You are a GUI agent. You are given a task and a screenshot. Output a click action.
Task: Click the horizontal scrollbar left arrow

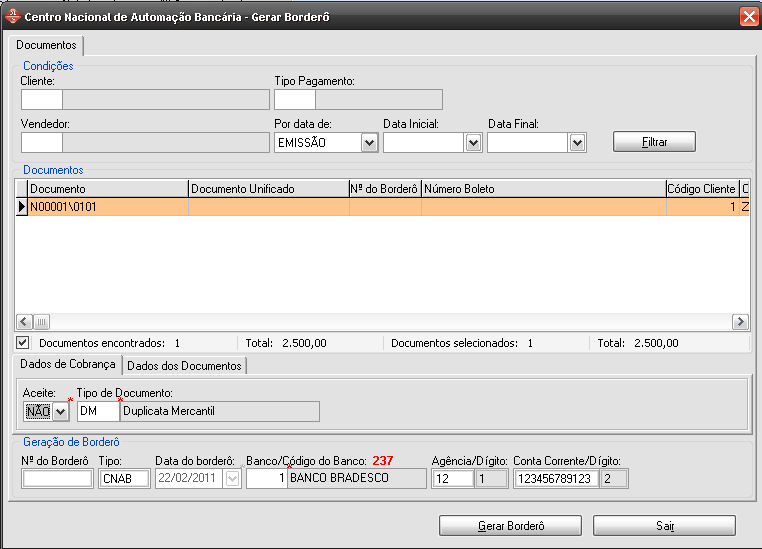24,322
